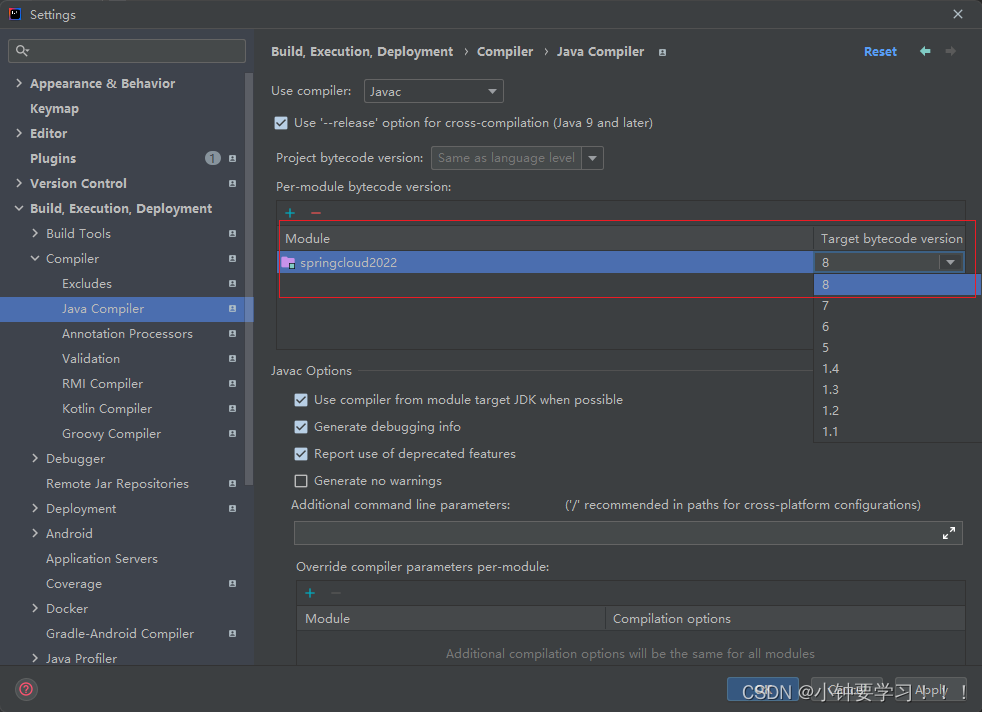
Task: Click the Reset link
Action: point(880,52)
